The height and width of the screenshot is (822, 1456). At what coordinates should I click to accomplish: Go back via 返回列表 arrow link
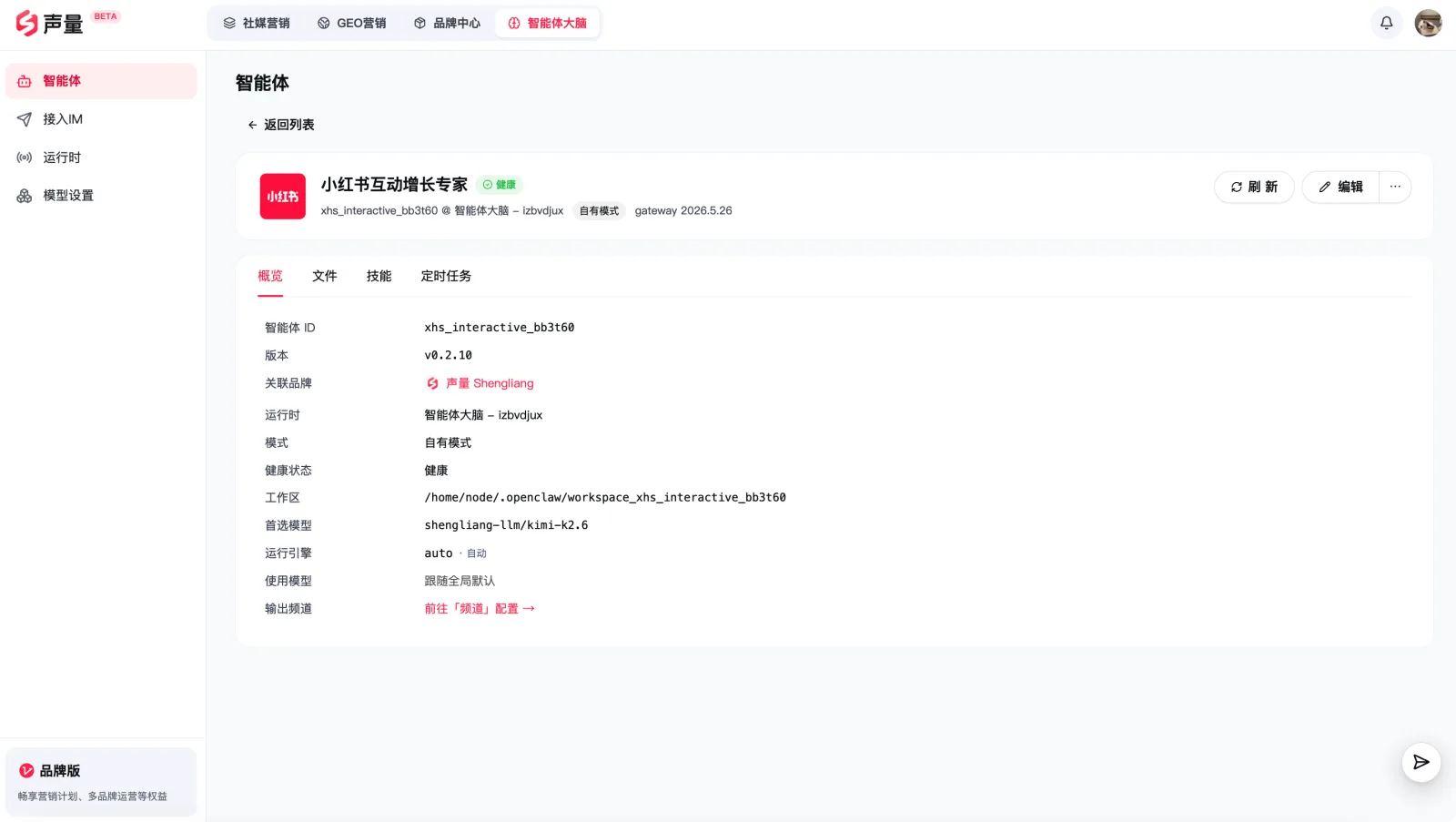280,125
